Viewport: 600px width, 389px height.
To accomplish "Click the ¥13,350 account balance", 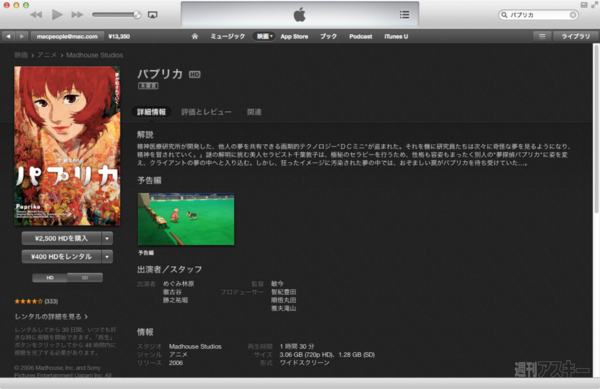I will pyautogui.click(x=119, y=36).
